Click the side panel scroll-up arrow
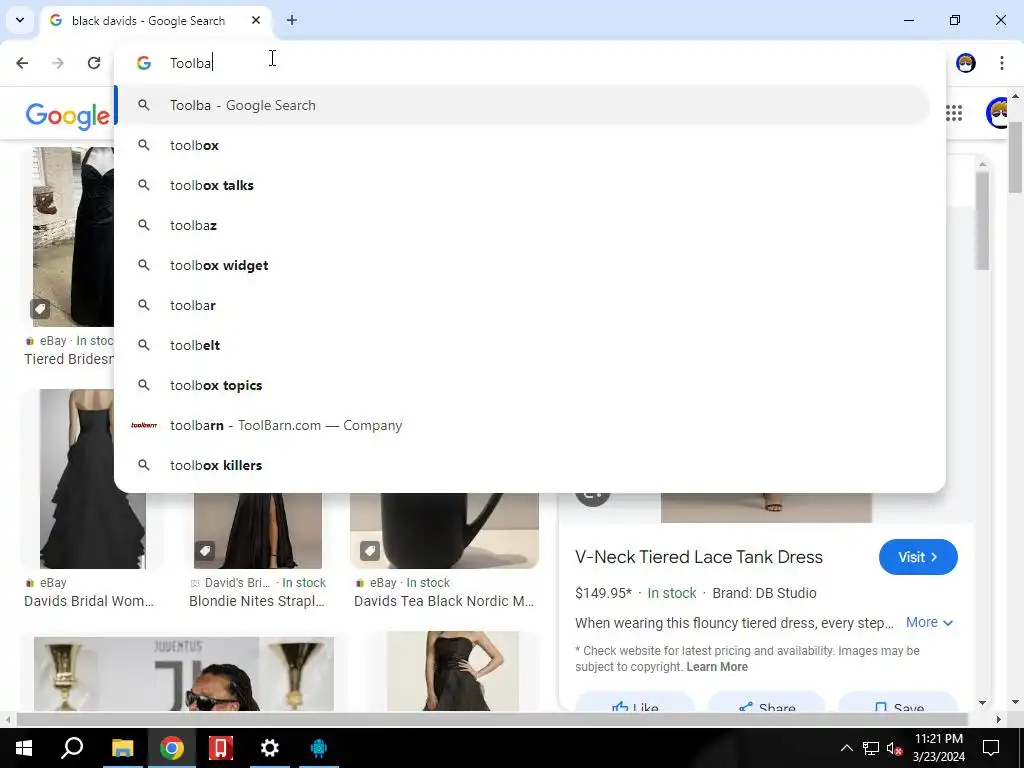This screenshot has height=768, width=1024. (x=982, y=164)
